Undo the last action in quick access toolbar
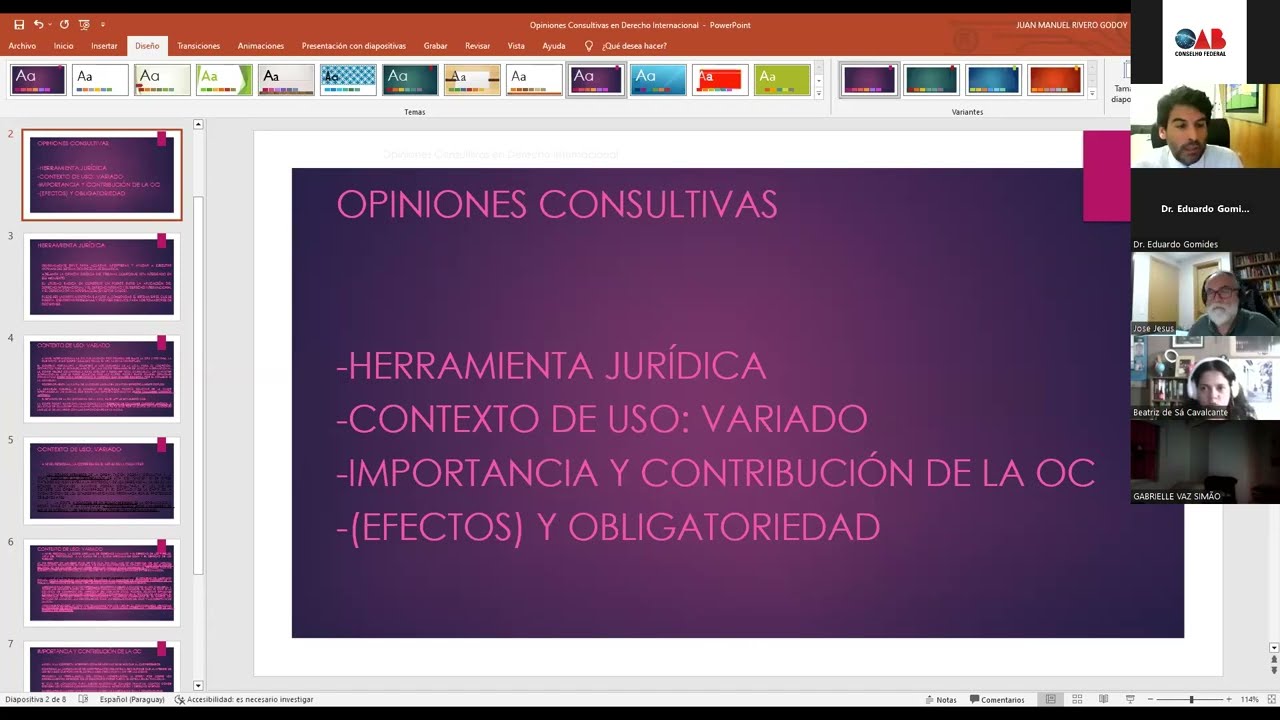Viewport: 1280px width, 720px height. (x=38, y=24)
